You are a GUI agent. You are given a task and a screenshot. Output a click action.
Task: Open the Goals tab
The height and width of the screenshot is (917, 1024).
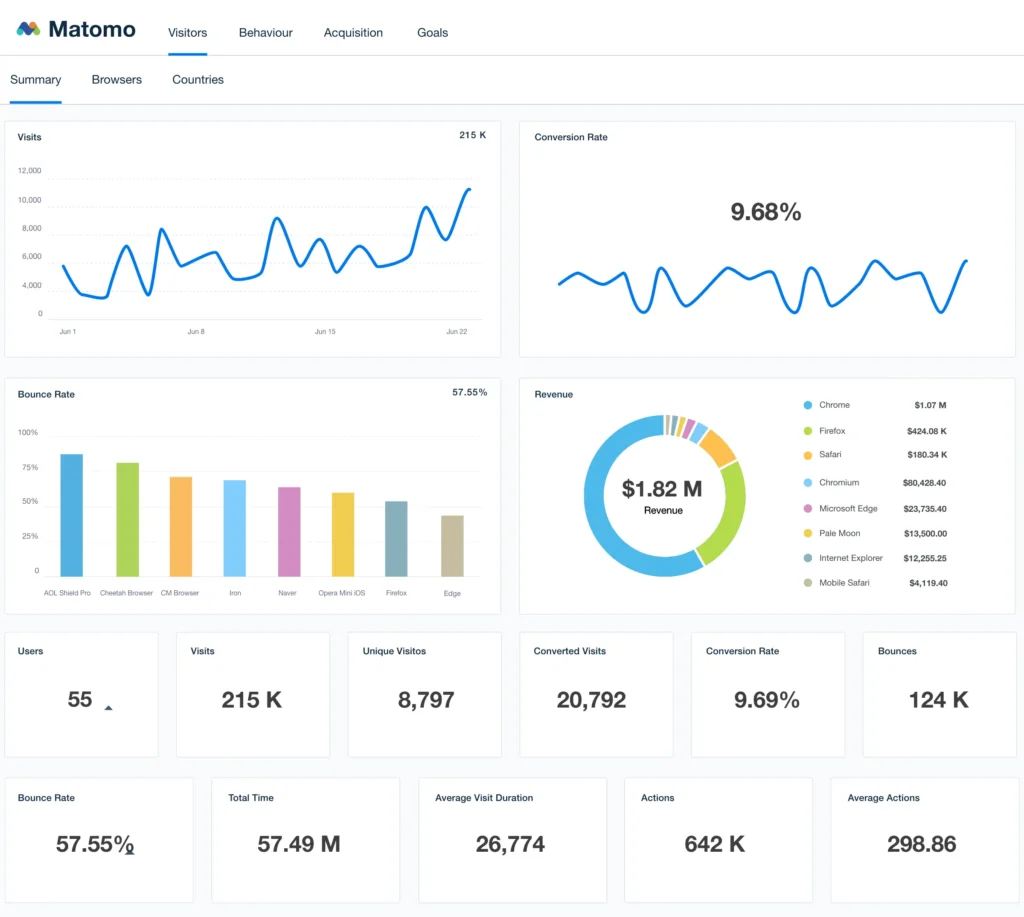tap(432, 32)
